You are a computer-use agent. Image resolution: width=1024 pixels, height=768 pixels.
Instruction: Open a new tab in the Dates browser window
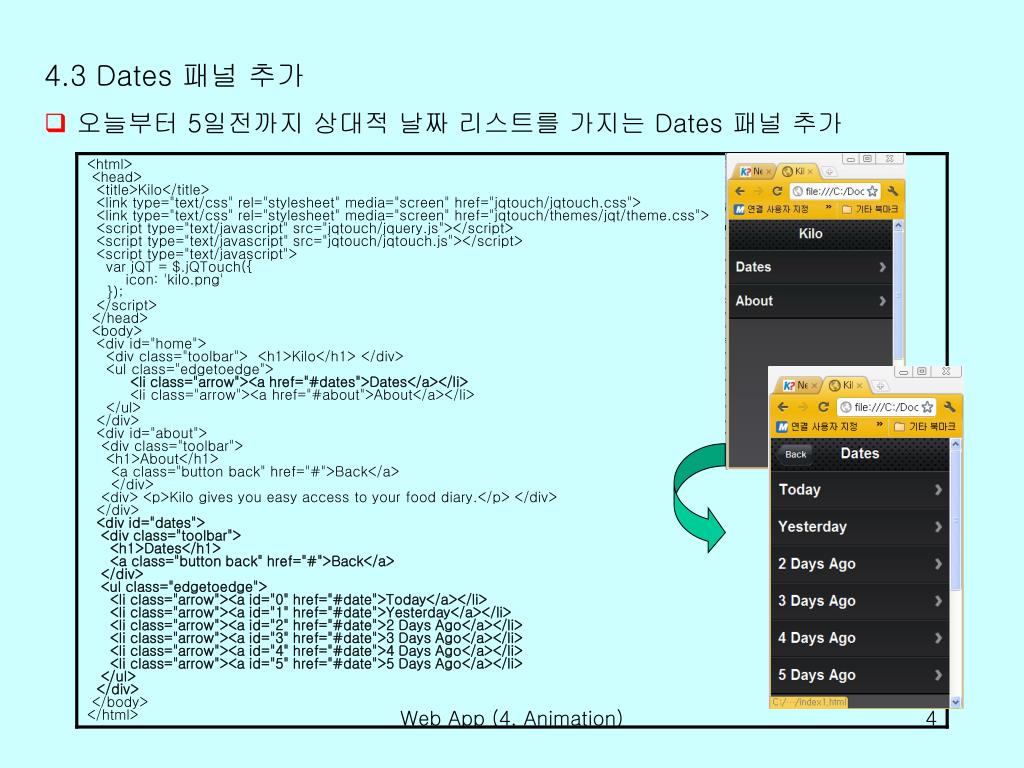tap(880, 385)
